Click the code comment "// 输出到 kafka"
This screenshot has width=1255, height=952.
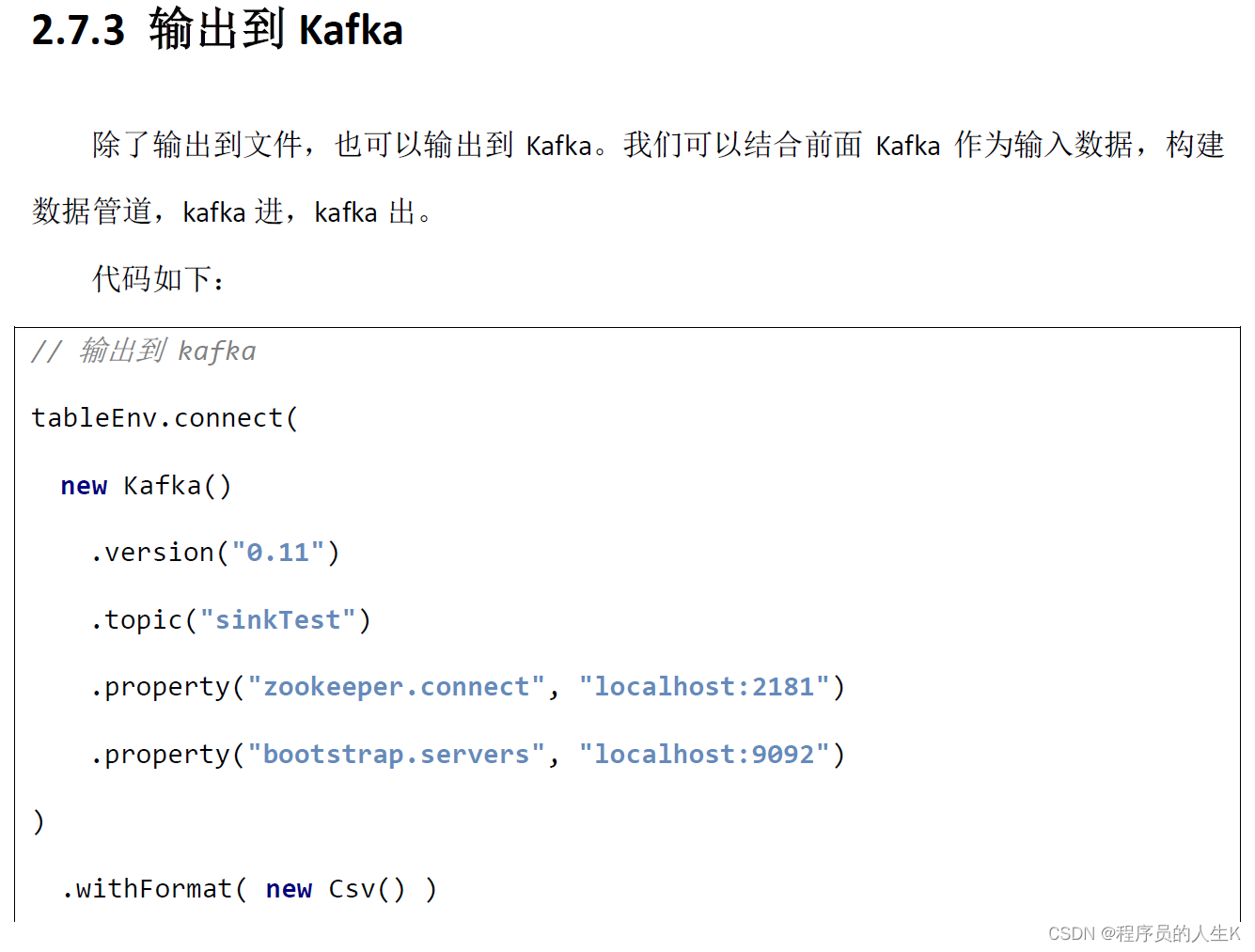coord(143,351)
